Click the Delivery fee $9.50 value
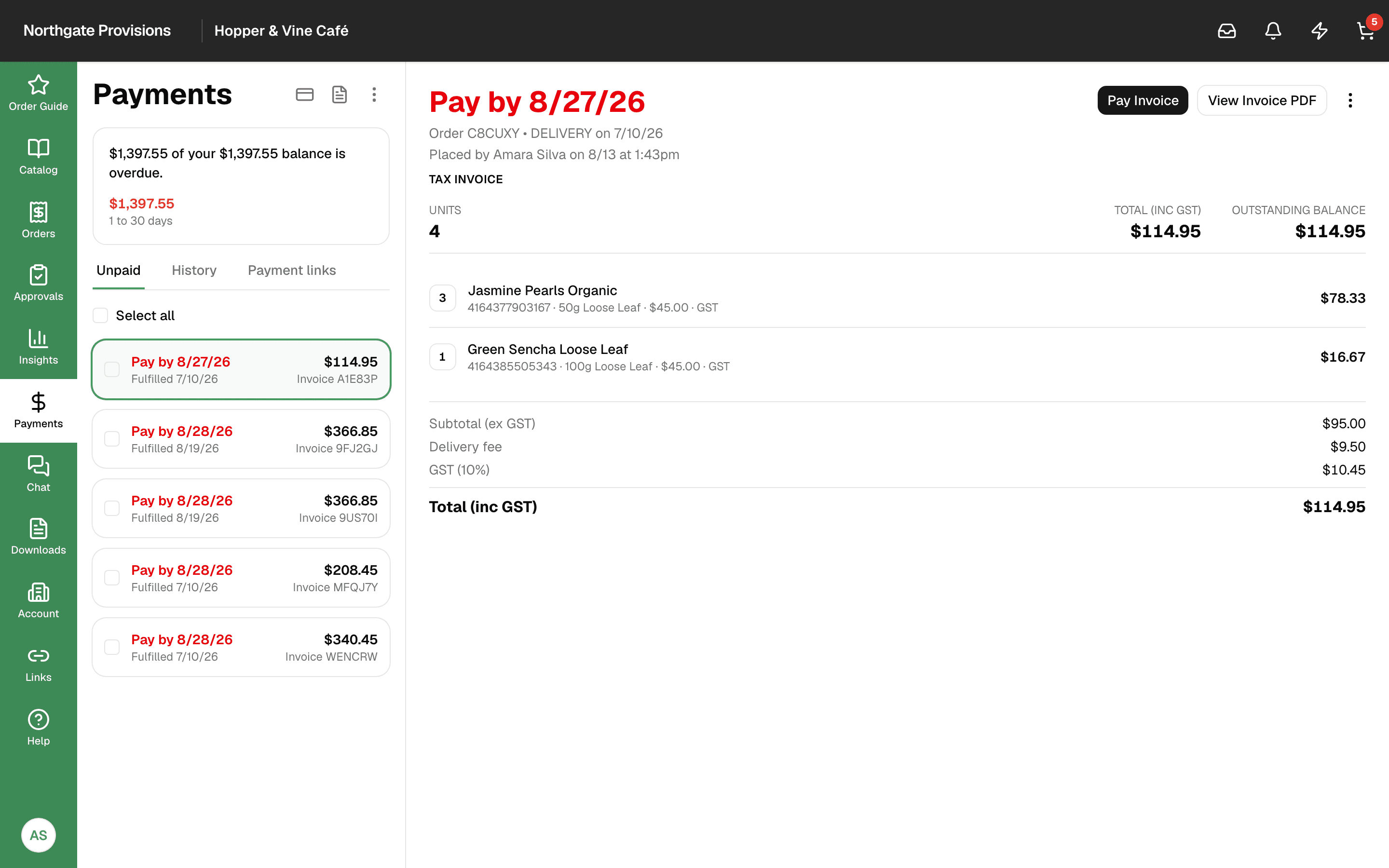The width and height of the screenshot is (1389, 868). tap(1348, 447)
